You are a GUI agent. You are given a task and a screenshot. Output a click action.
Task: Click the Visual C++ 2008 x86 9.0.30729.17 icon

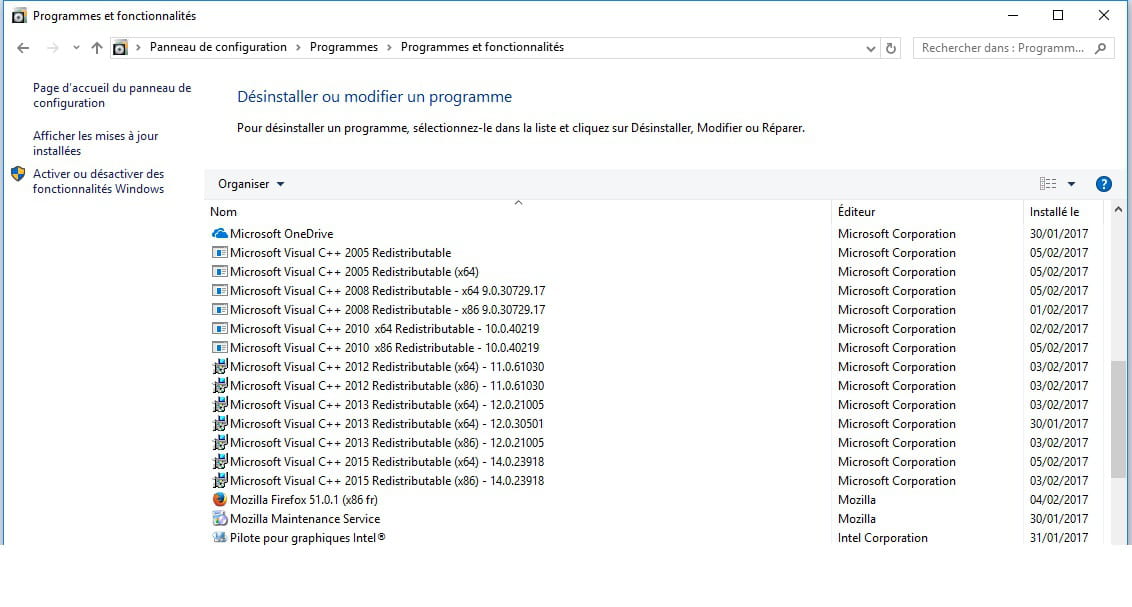point(219,310)
